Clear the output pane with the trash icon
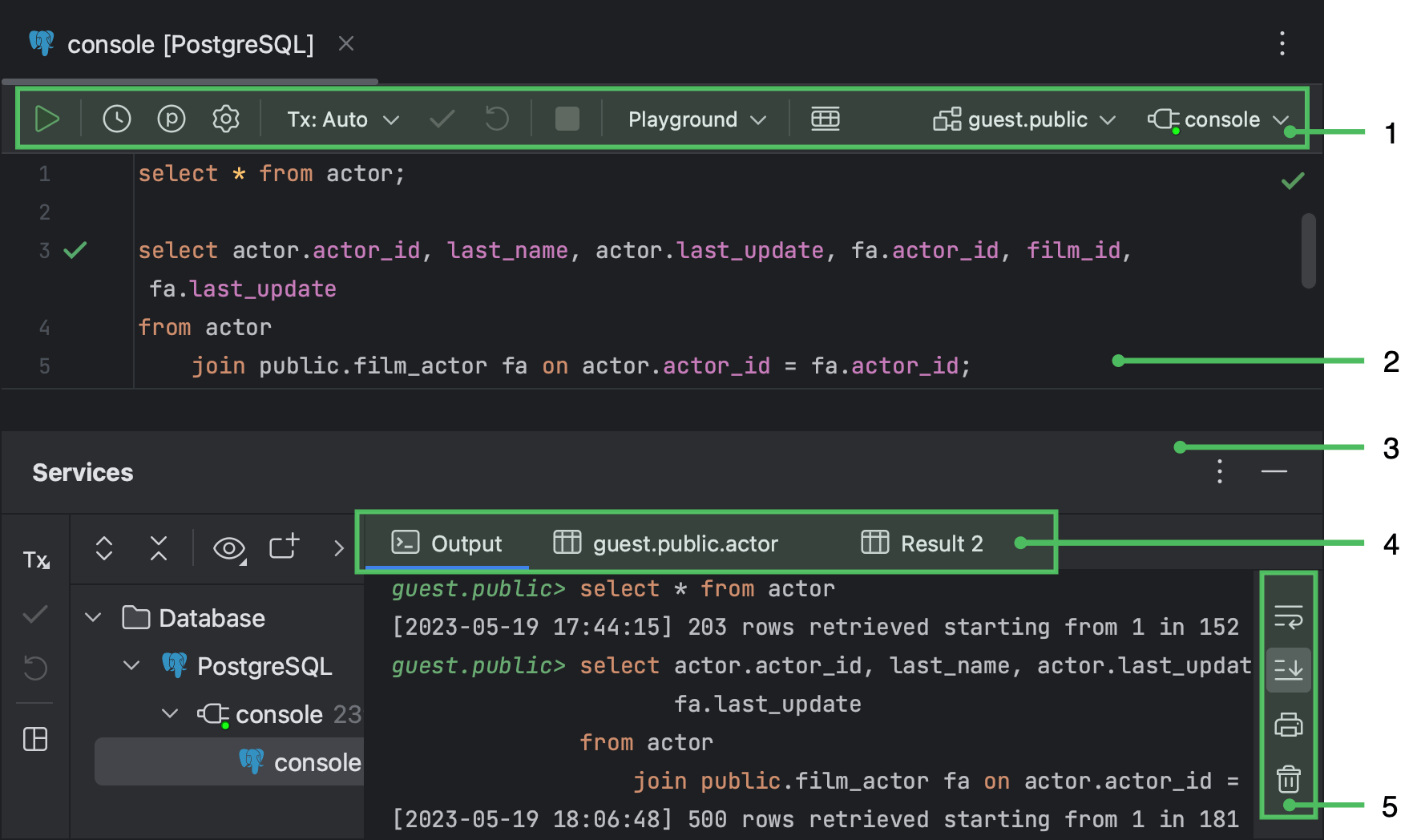 coord(1288,778)
